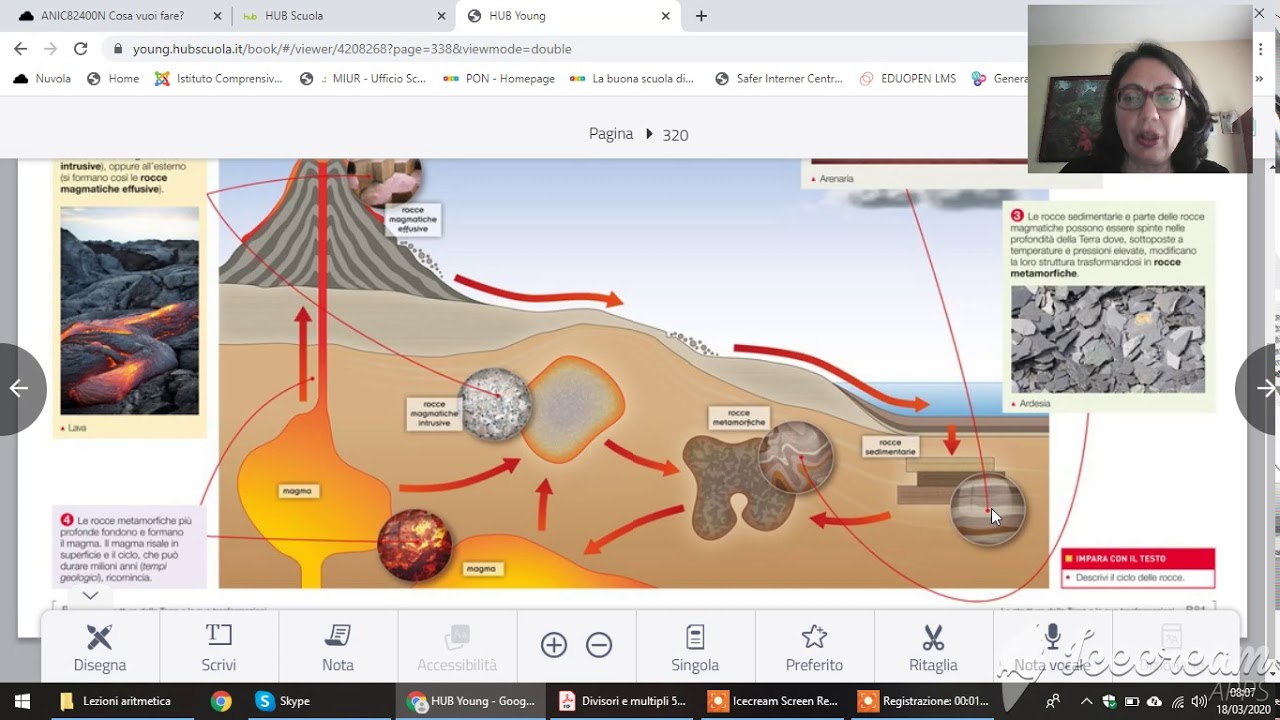Open Lezioni aritmetica taskbar folder
Screen dimensions: 1280x720
tap(116, 701)
